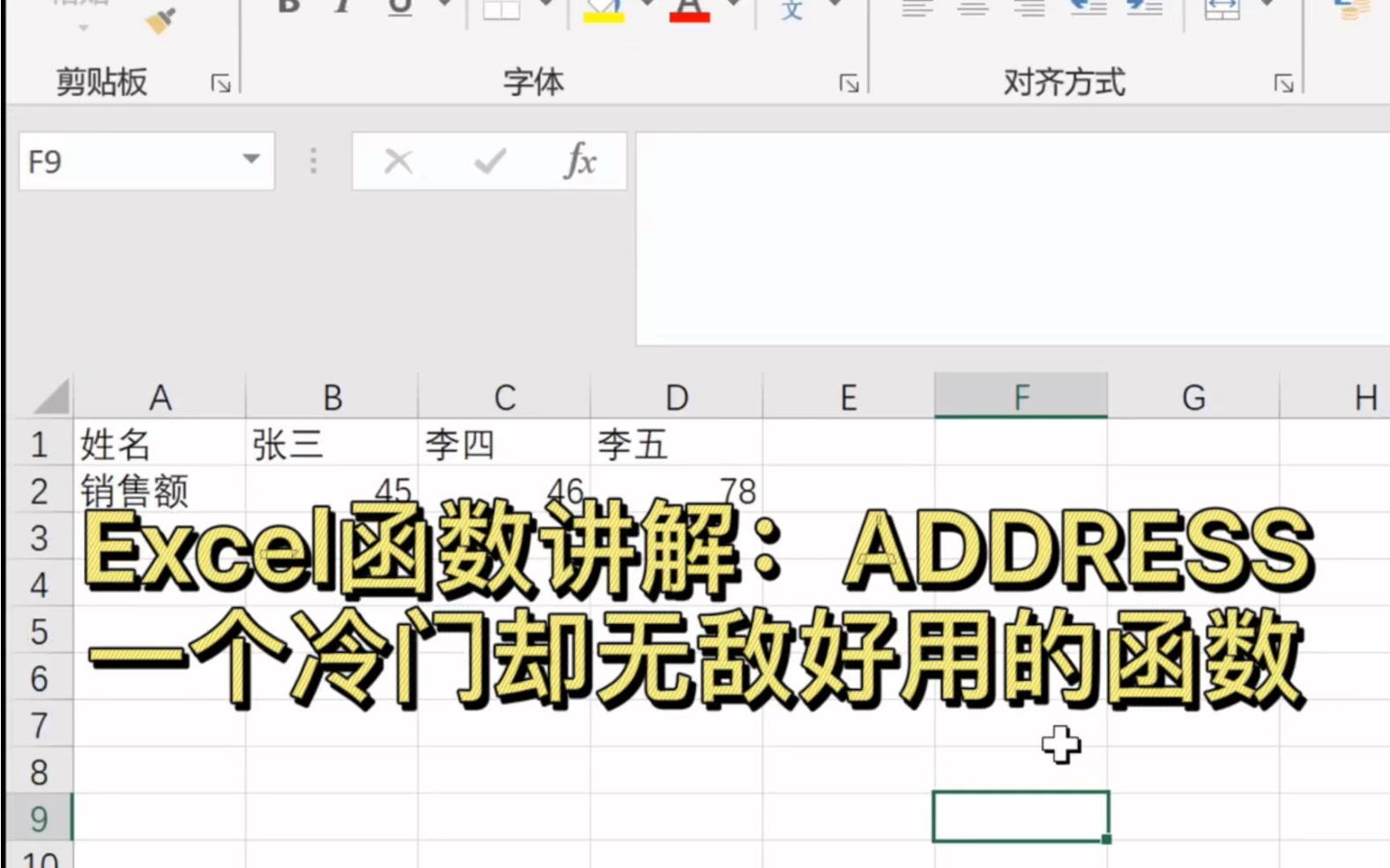Select column G header
The width and height of the screenshot is (1390, 868).
pos(1193,397)
